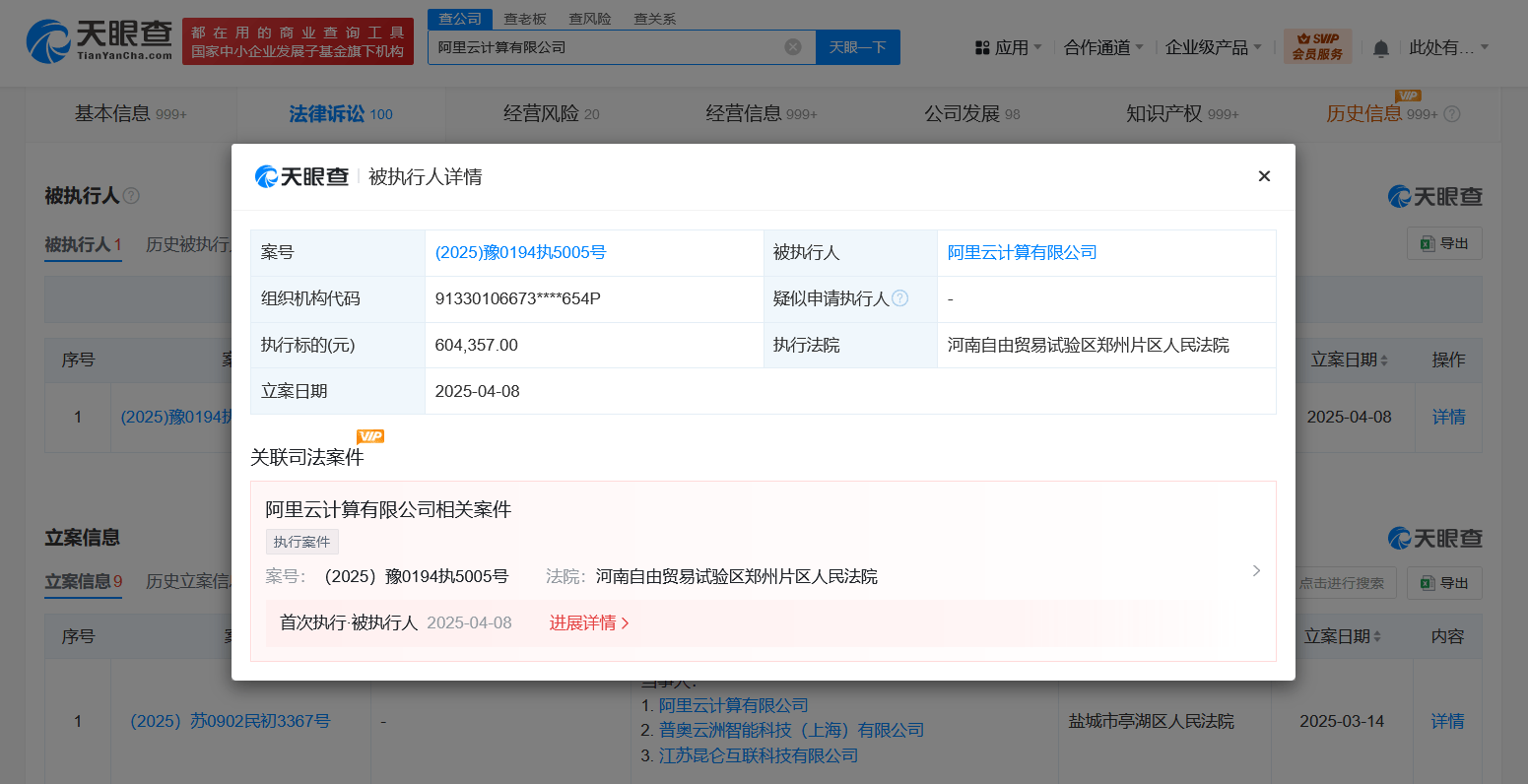
Task: Switch to the 查关系 search tab
Action: 655,19
